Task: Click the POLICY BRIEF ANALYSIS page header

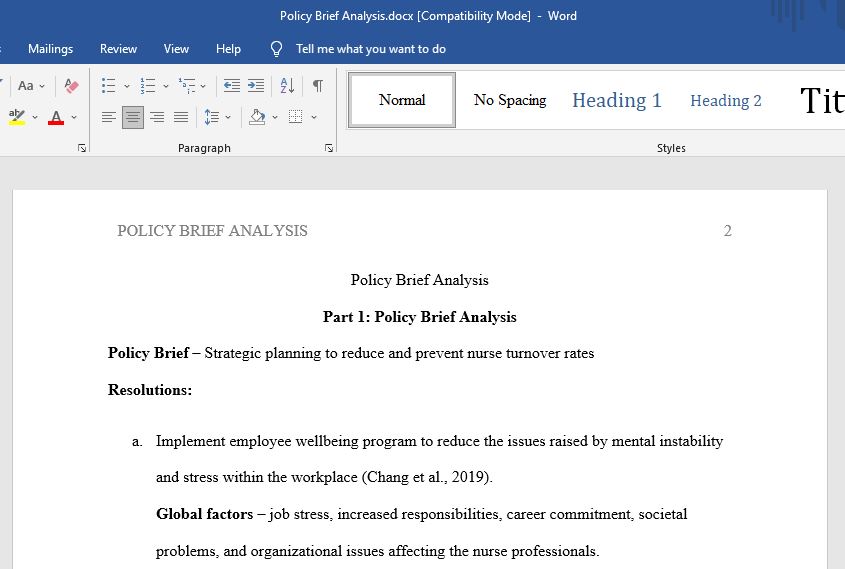Action: (x=212, y=231)
